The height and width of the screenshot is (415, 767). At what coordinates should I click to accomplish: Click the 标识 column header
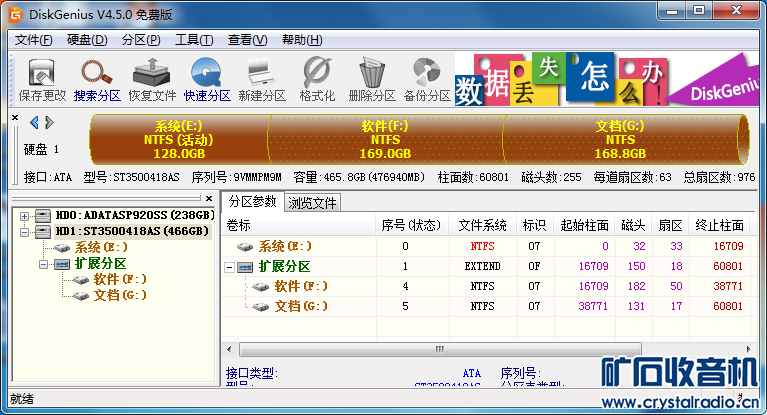pos(535,225)
